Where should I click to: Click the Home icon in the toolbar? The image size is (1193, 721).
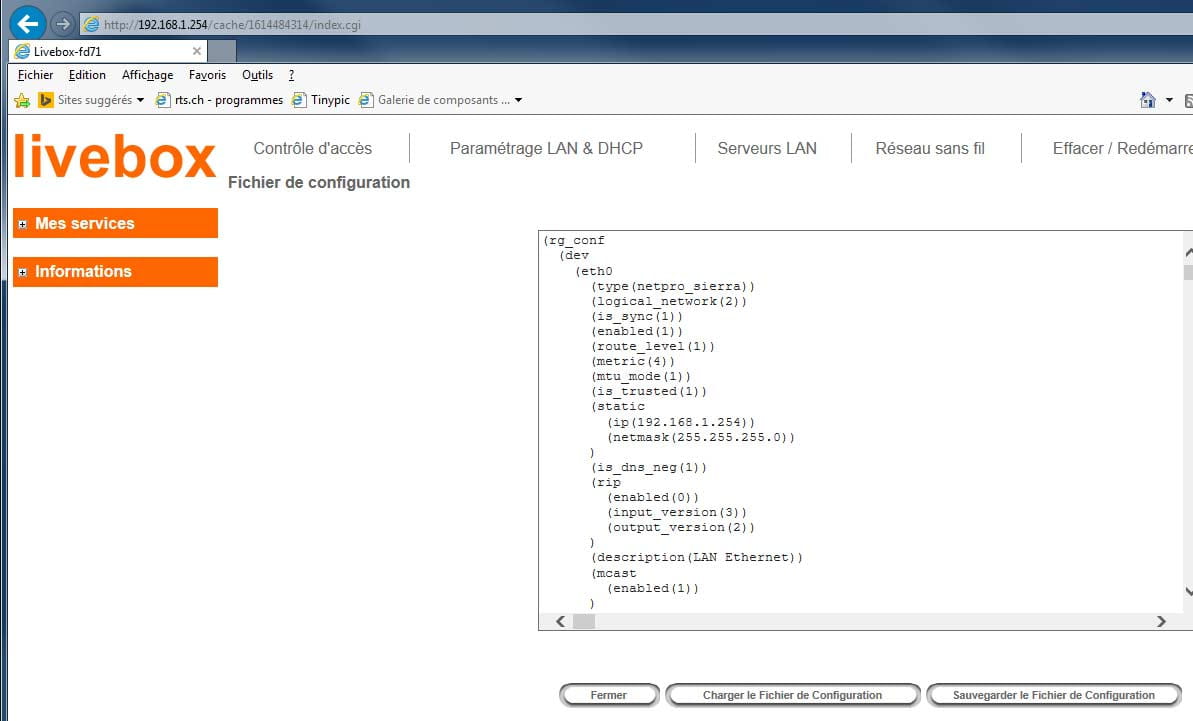tap(1147, 100)
